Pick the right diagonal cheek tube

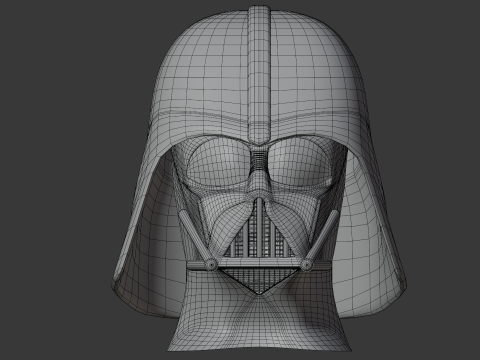point(322,239)
